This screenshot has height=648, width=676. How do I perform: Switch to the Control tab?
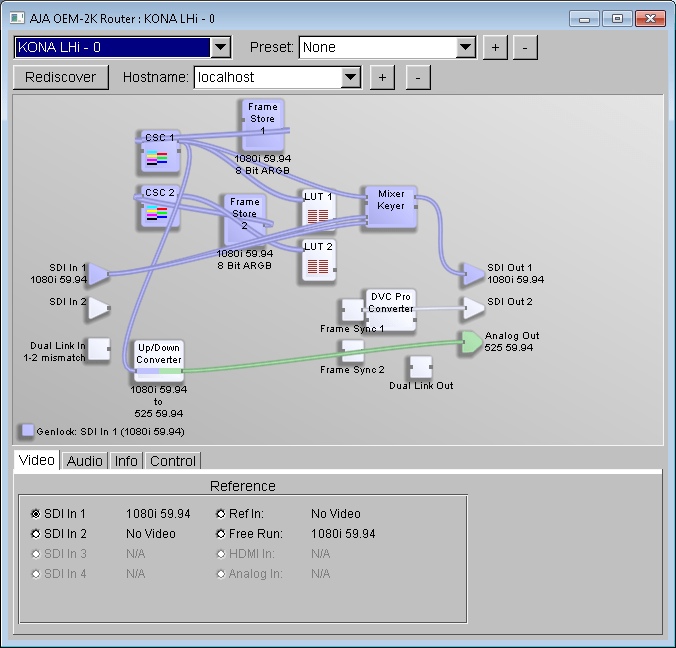[173, 461]
